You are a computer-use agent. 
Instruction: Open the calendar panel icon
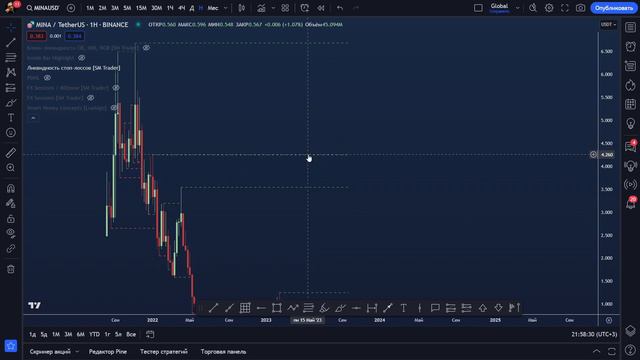pyautogui.click(x=631, y=104)
